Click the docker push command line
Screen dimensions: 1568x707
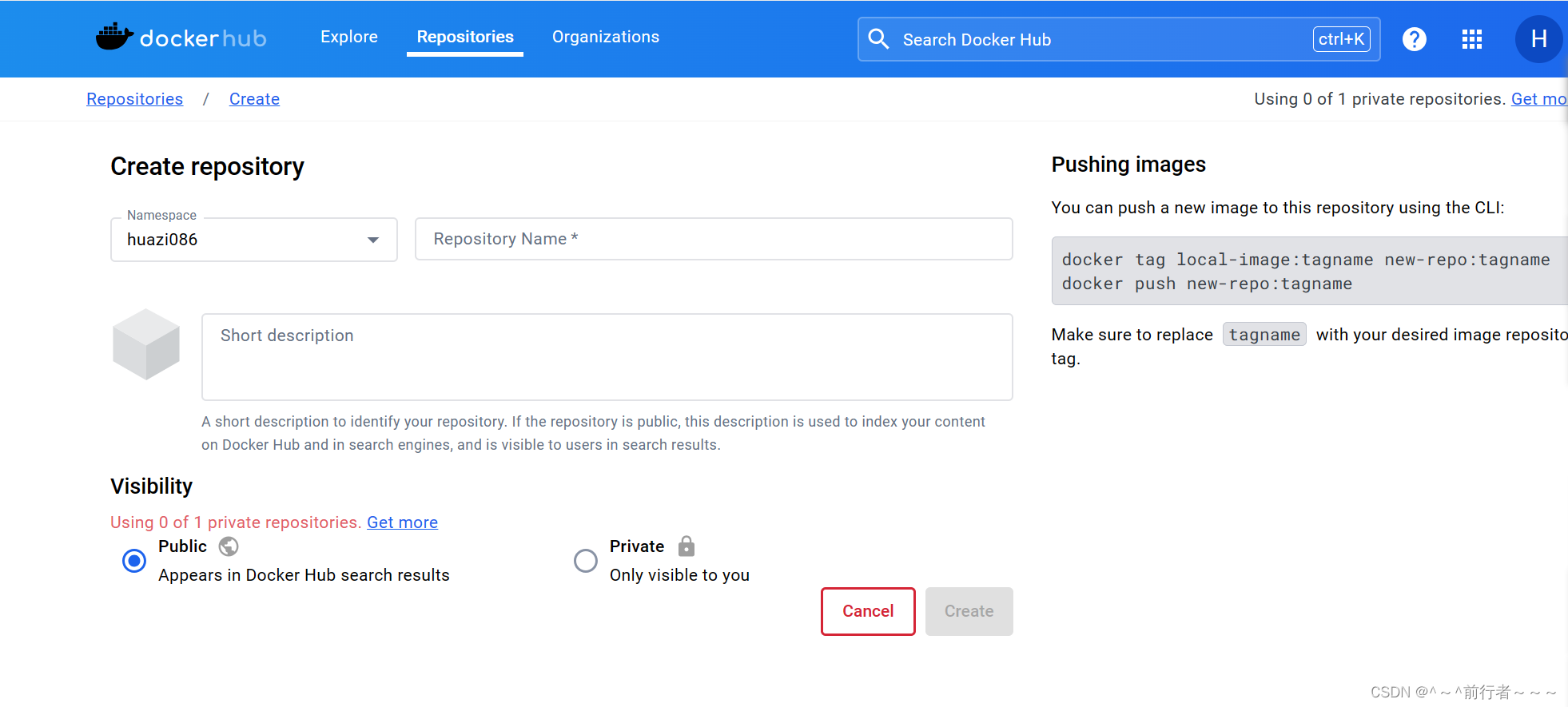point(1207,284)
